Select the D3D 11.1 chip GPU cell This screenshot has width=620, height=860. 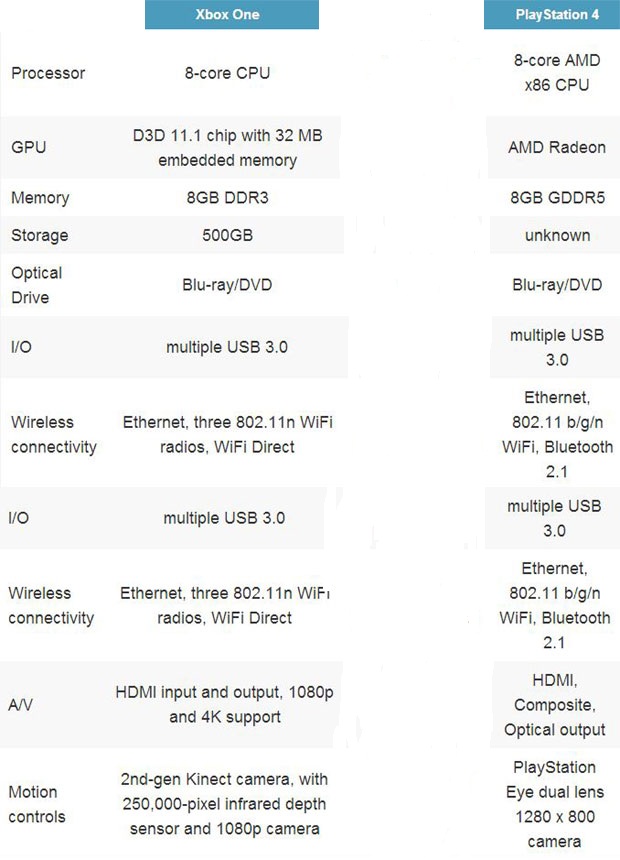click(227, 147)
